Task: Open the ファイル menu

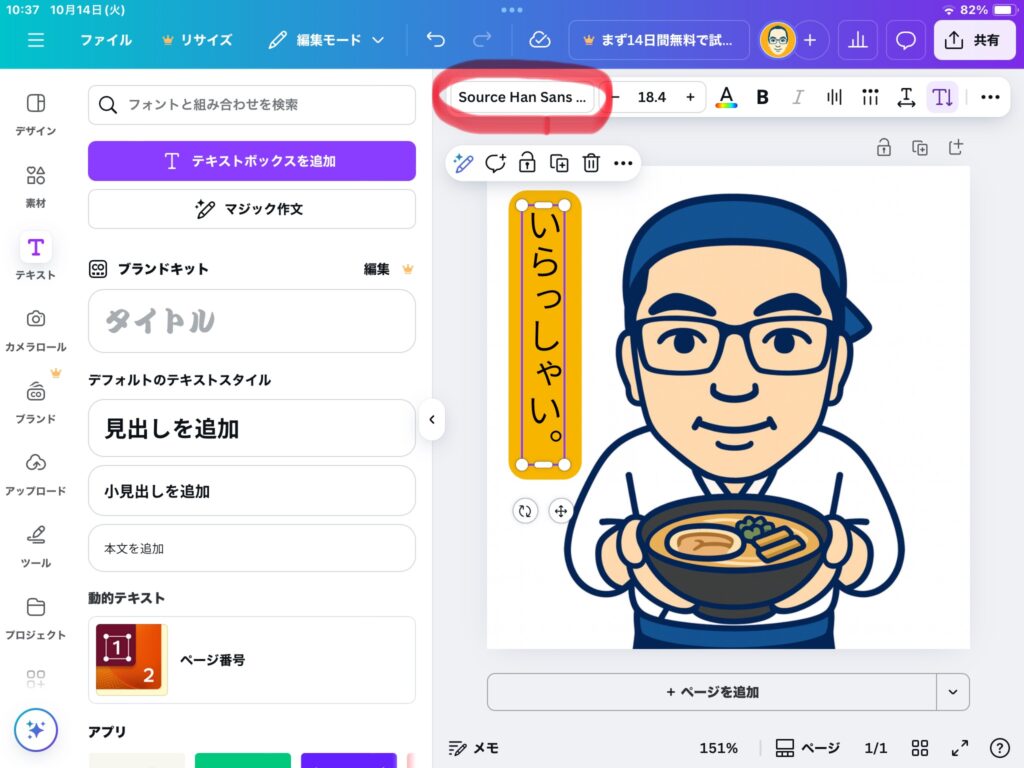Action: point(106,40)
